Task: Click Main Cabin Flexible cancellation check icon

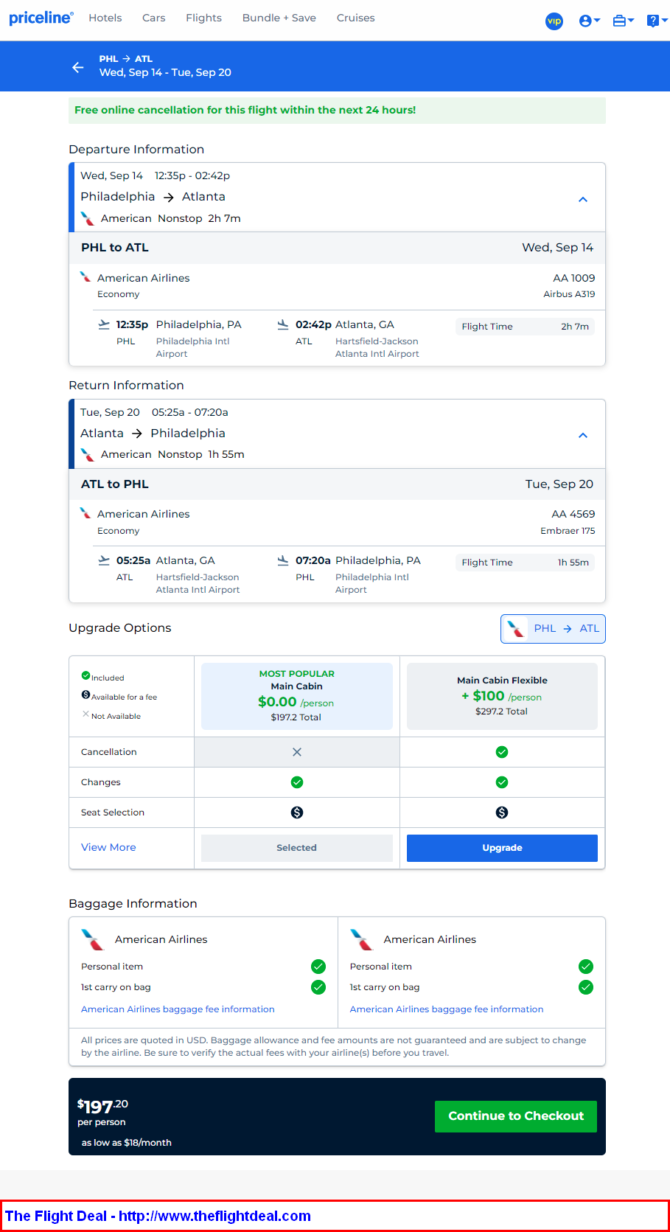Action: pyautogui.click(x=502, y=752)
